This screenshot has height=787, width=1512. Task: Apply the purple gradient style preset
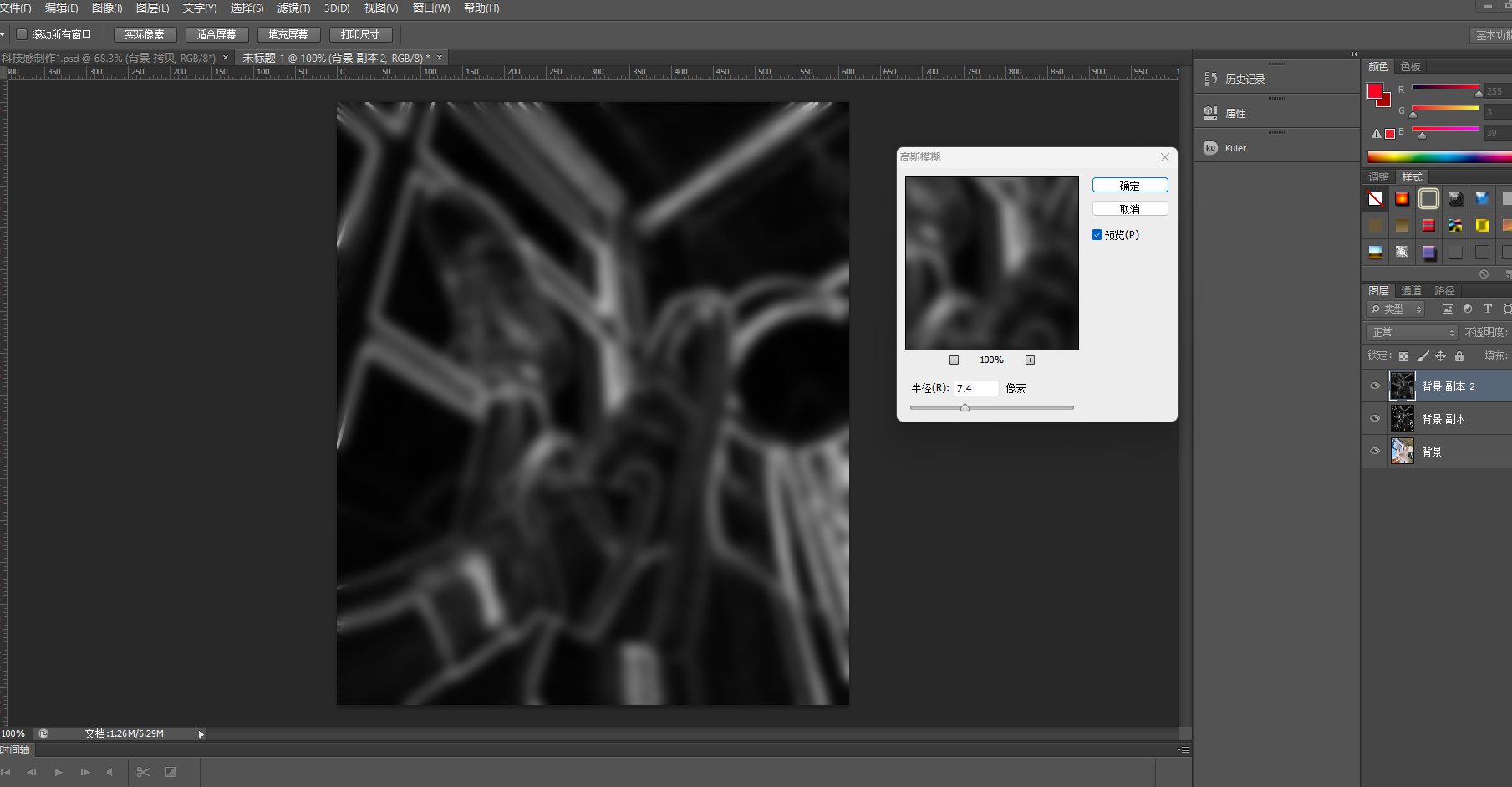pyautogui.click(x=1429, y=252)
